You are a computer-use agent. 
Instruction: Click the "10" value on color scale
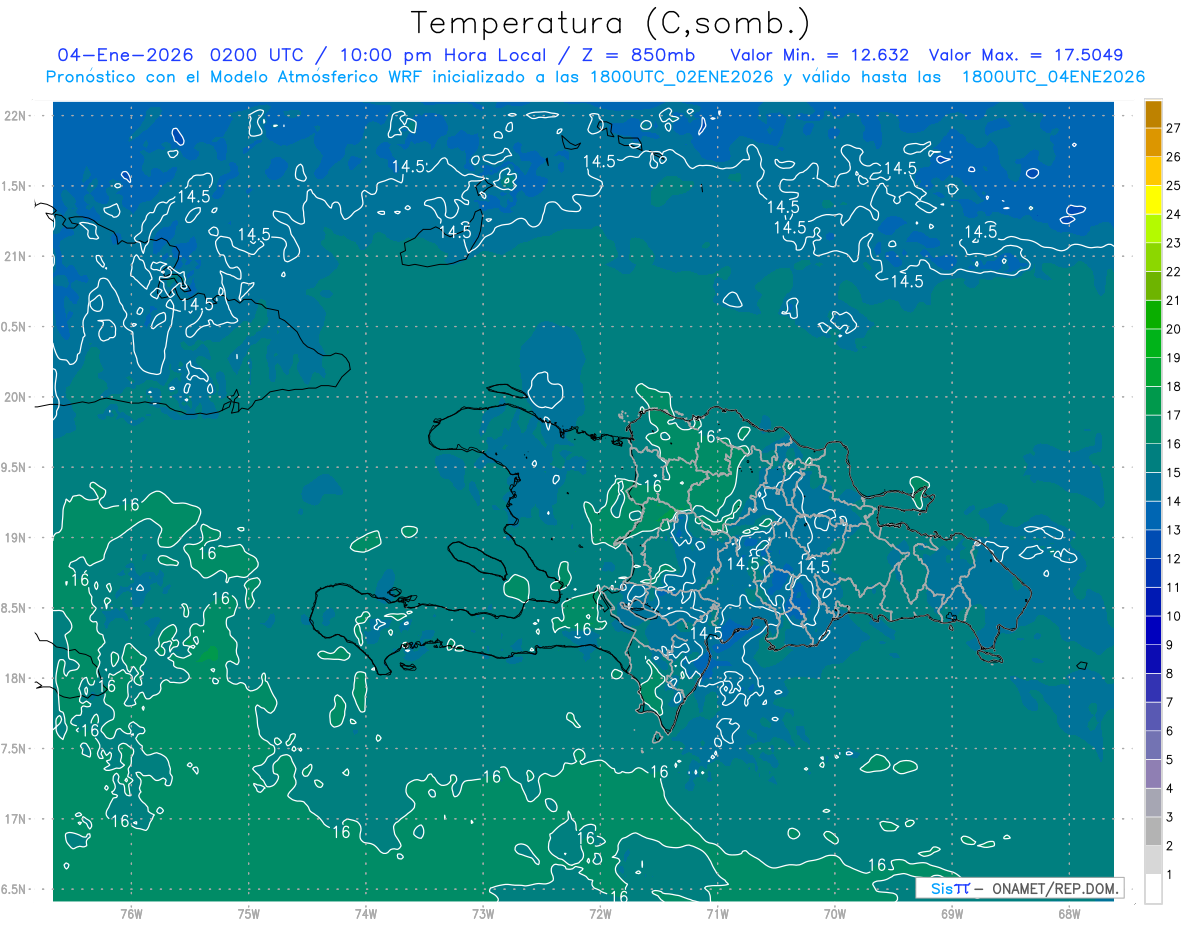(x=1174, y=616)
